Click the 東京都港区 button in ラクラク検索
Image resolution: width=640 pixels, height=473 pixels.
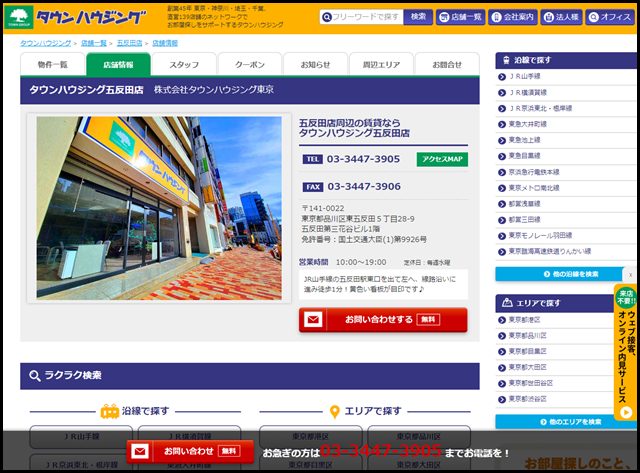(311, 437)
